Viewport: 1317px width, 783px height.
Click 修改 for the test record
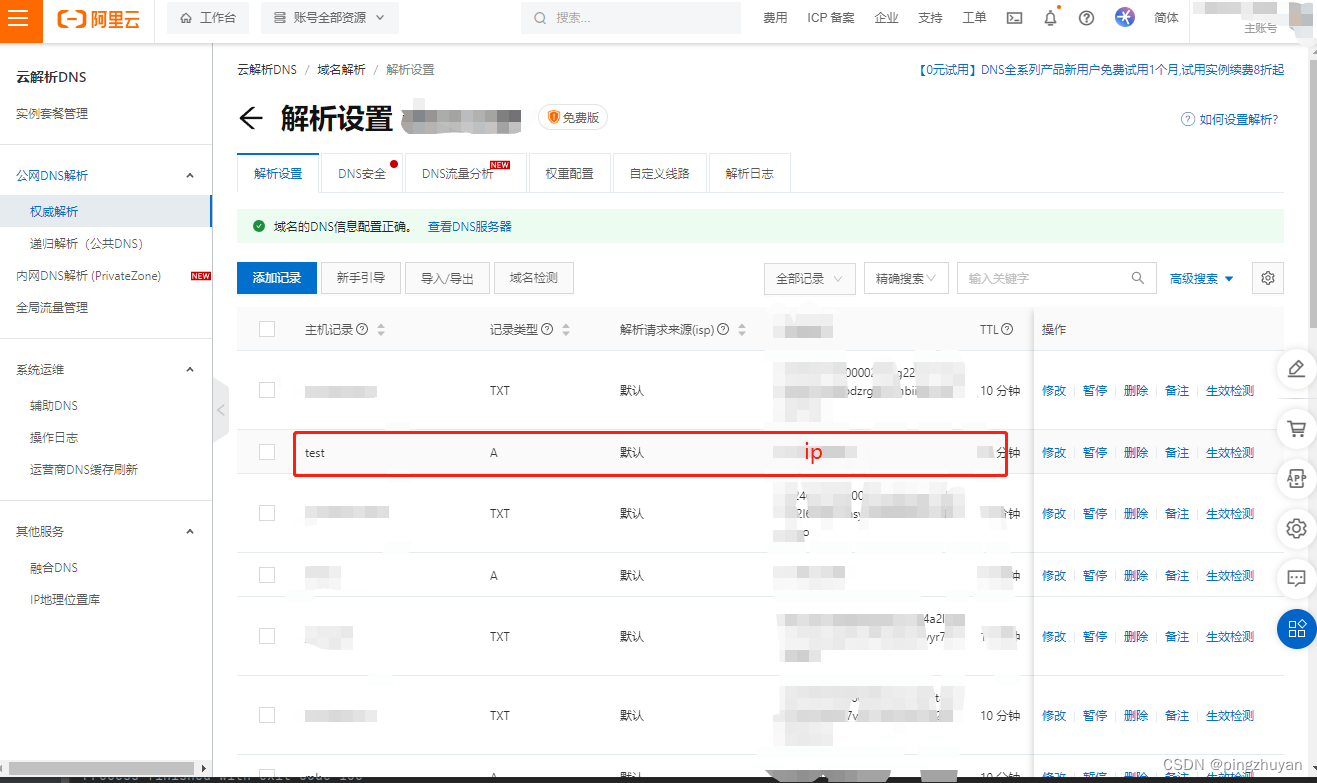pyautogui.click(x=1054, y=452)
